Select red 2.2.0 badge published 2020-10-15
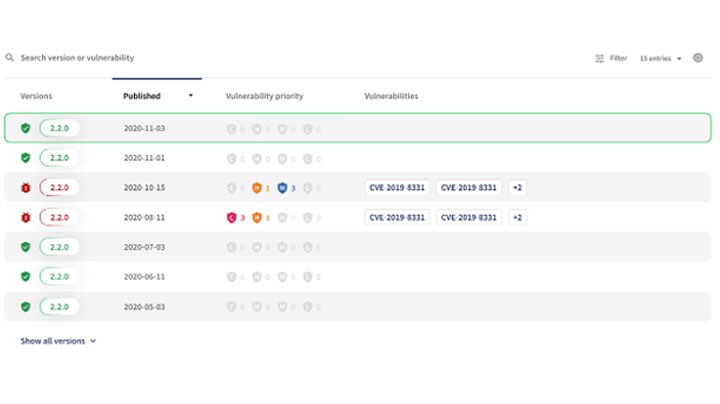Viewport: 720px width, 404px height. 59,188
